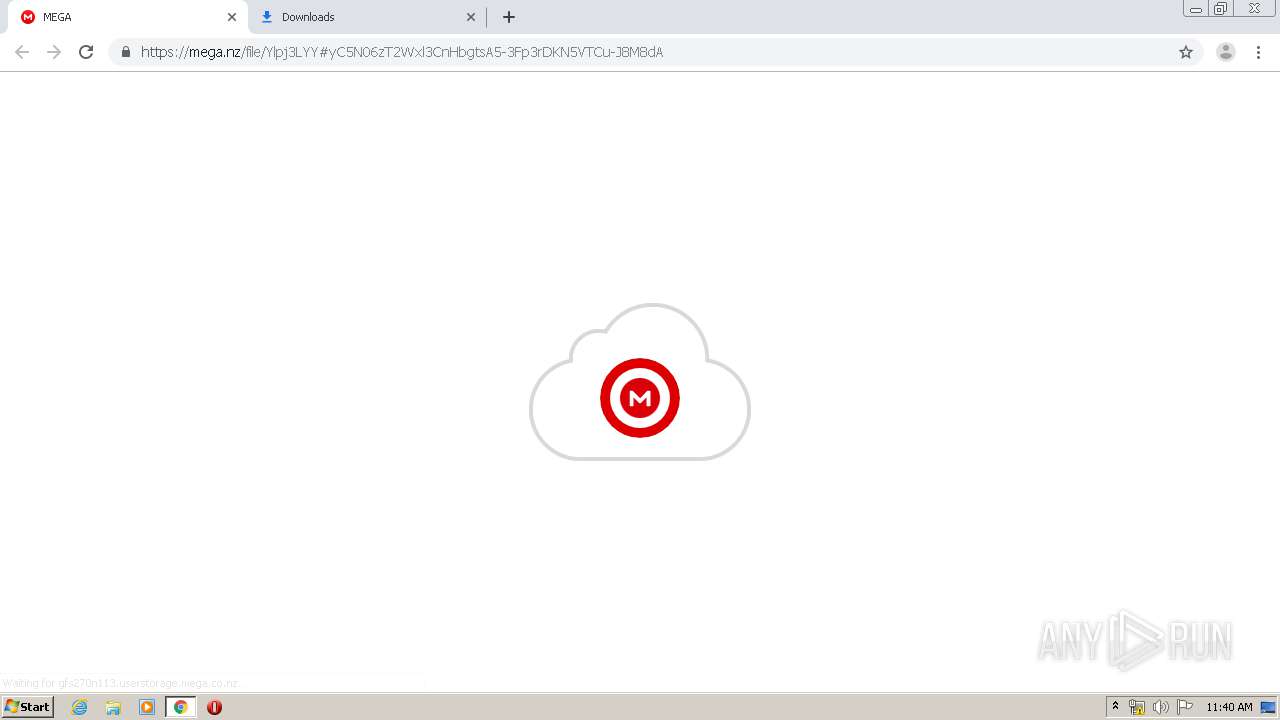1280x720 pixels.
Task: View site security lock information
Action: click(126, 52)
